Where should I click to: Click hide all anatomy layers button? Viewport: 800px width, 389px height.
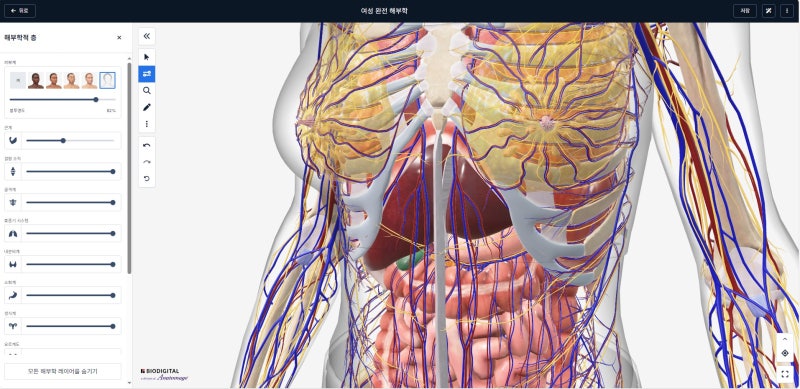click(x=63, y=371)
